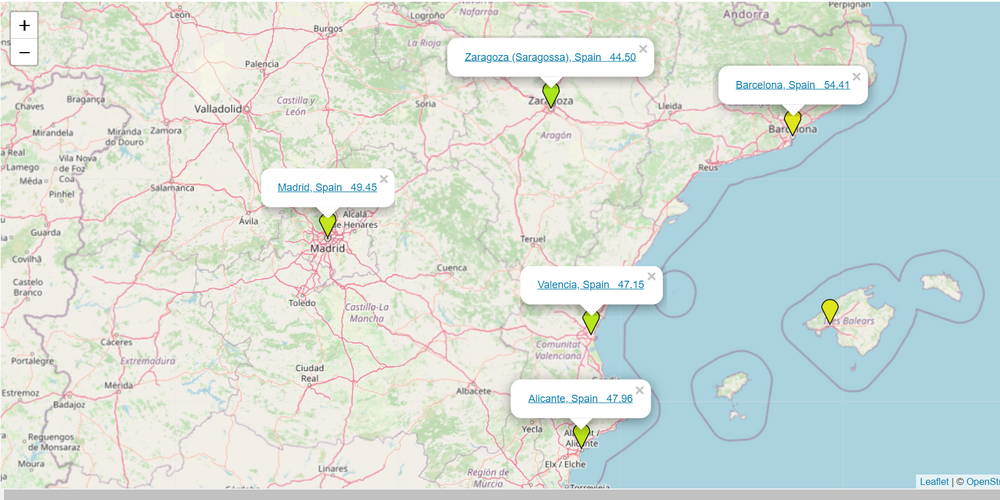Click the Mérida city label

(119, 386)
